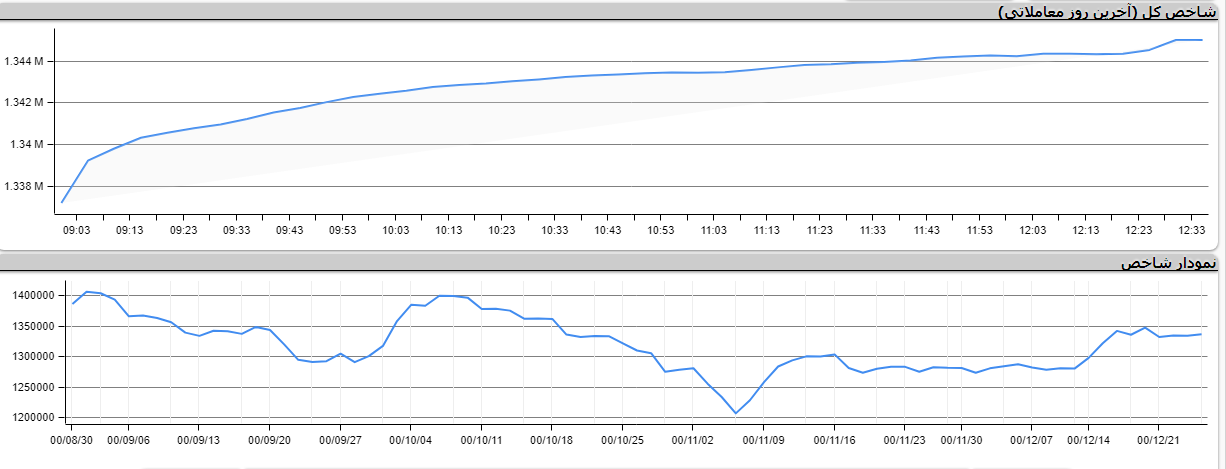This screenshot has width=1226, height=469.
Task: Click the starting point of the intraday line
Action: [x=62, y=202]
